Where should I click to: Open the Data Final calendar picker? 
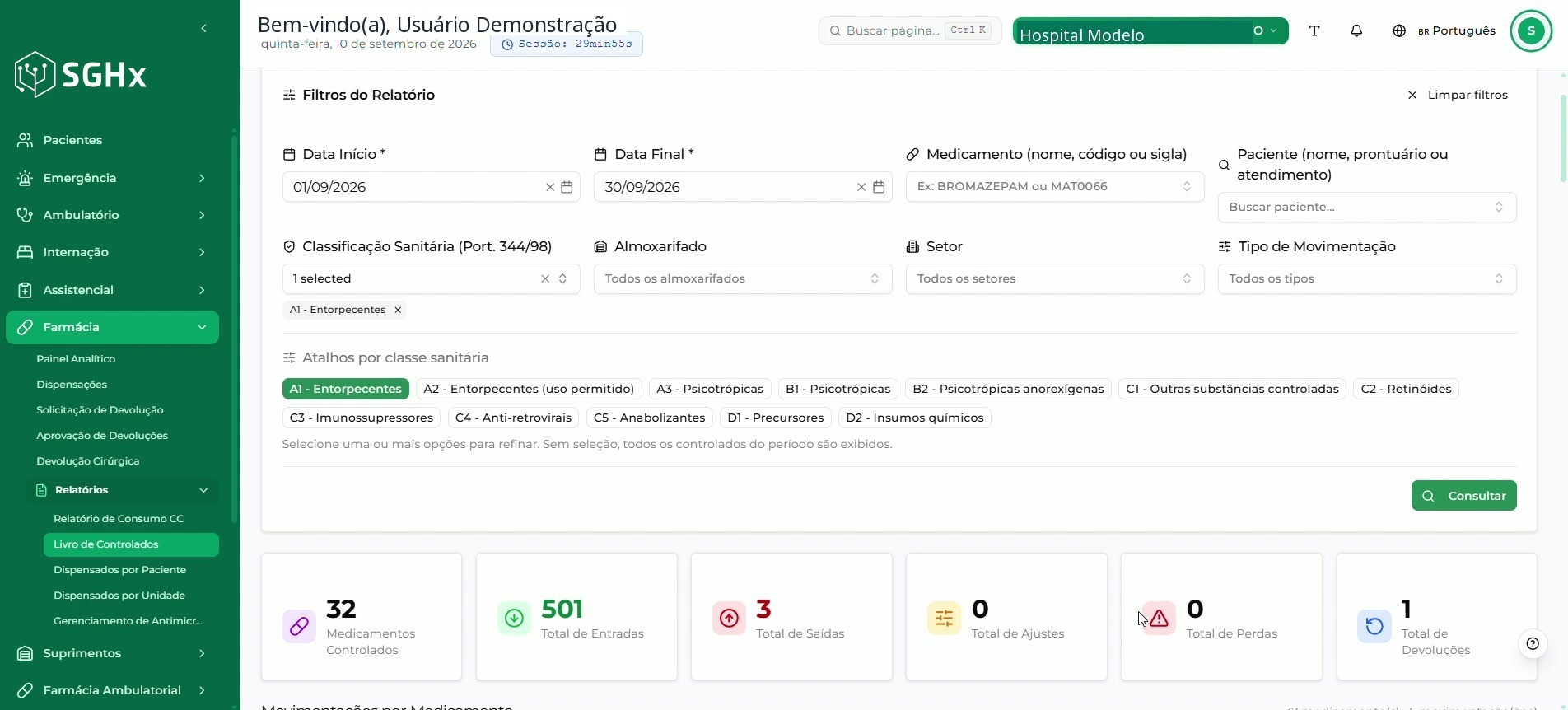879,187
